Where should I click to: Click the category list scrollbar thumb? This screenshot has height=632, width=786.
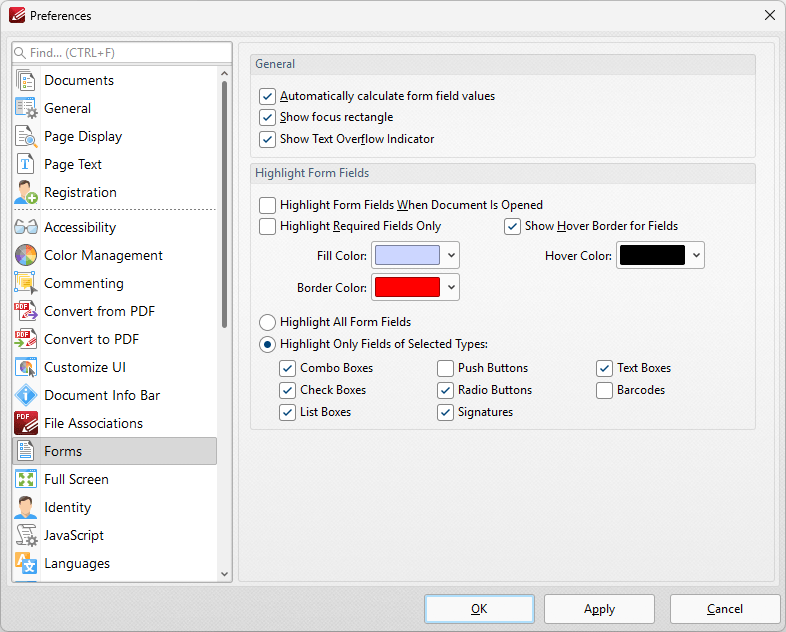pyautogui.click(x=225, y=204)
